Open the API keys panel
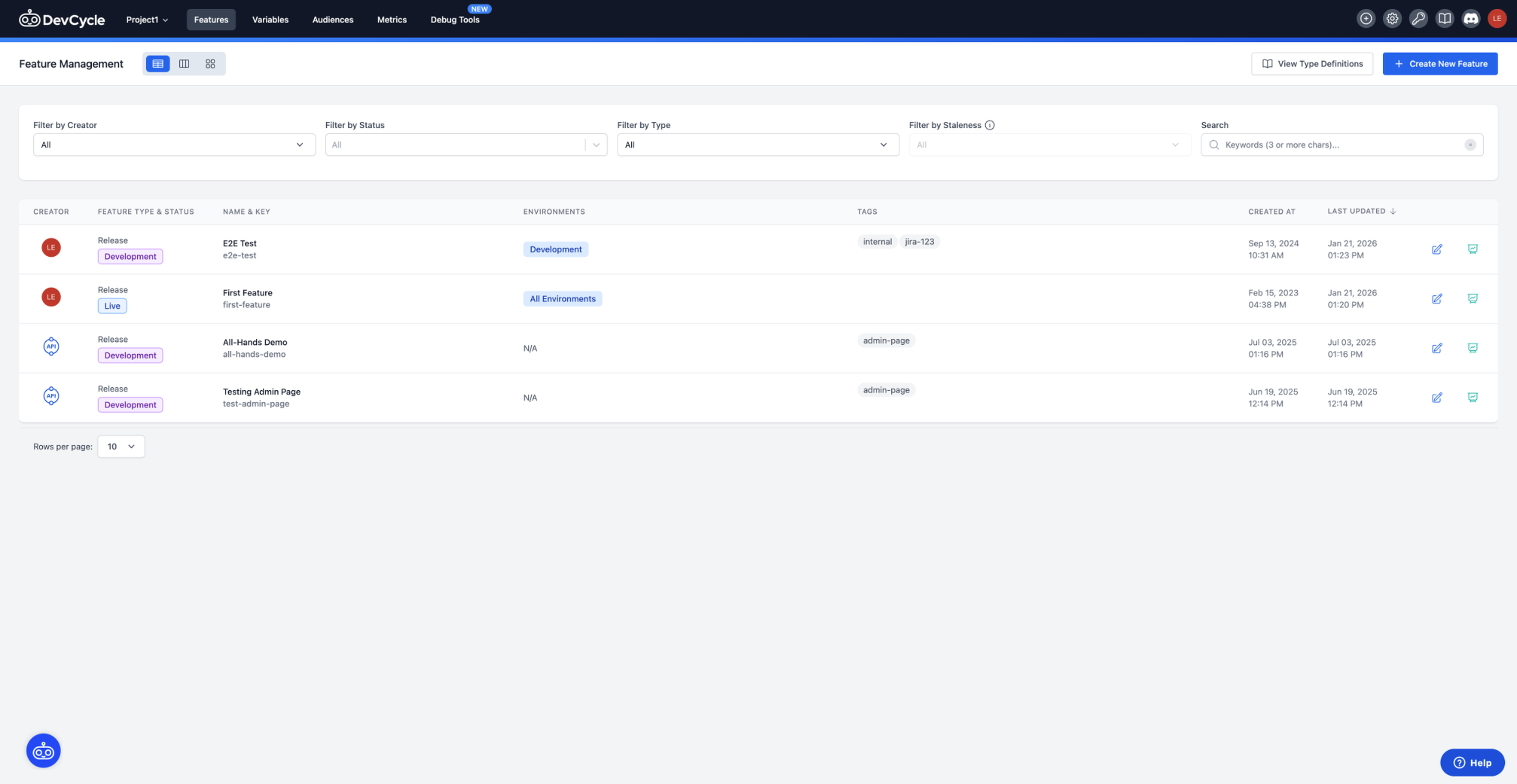This screenshot has height=784, width=1517. tap(1419, 18)
